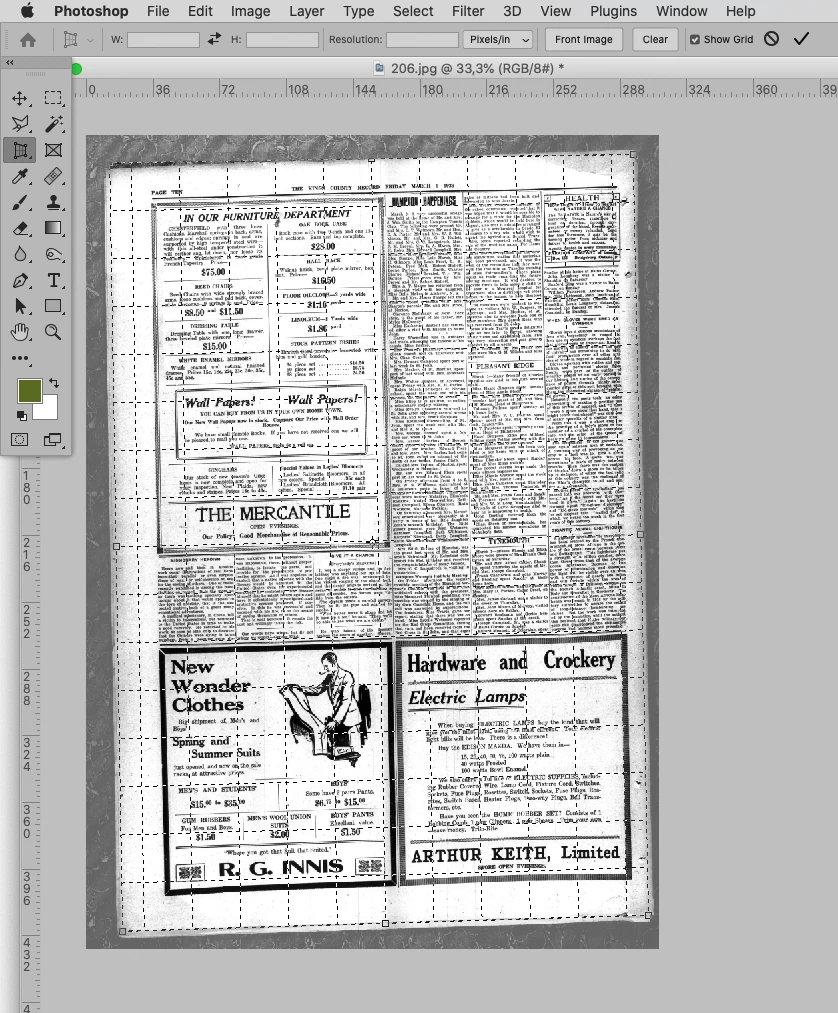
Task: Click the top-right perspective crop corner handle
Action: (x=633, y=154)
